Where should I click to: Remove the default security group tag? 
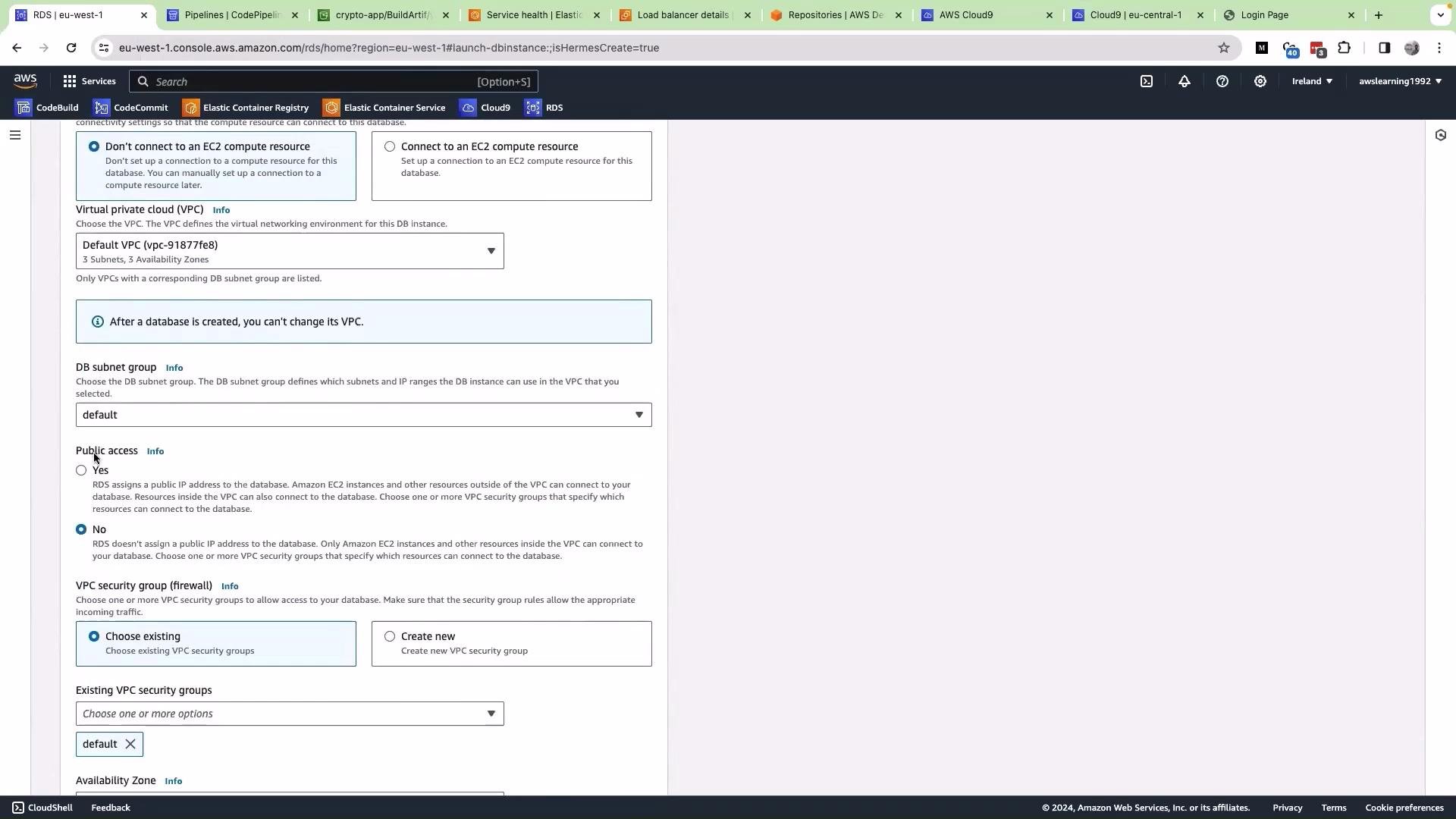coord(130,744)
